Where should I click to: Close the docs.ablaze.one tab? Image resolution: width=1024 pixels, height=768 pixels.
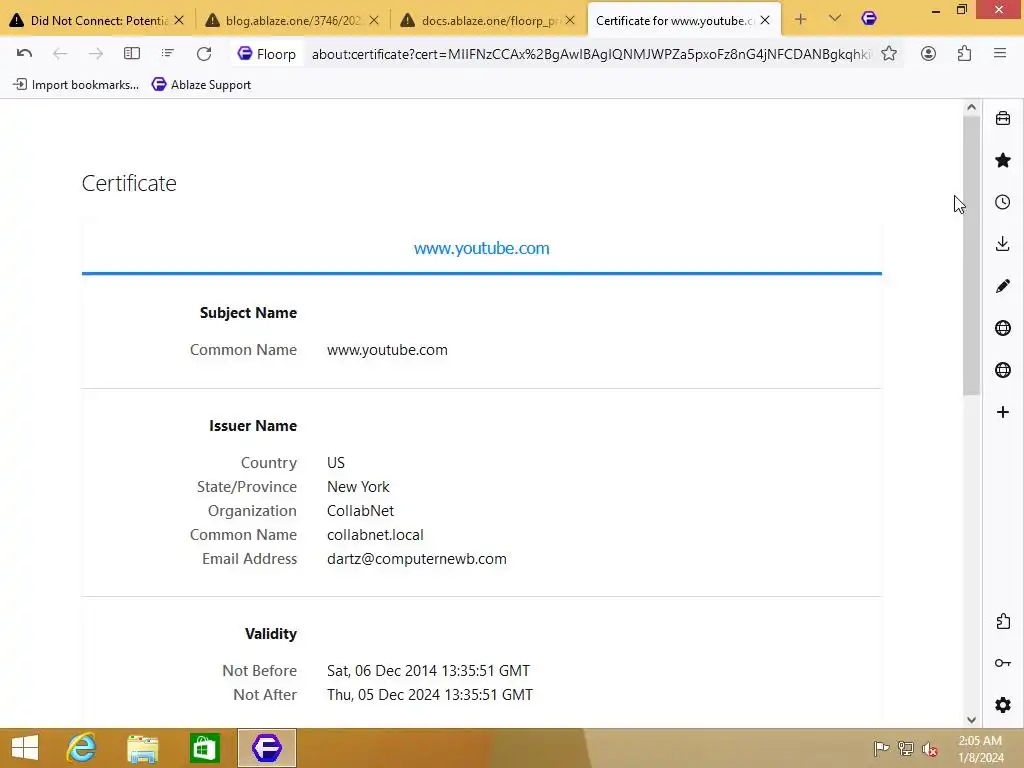(x=570, y=20)
